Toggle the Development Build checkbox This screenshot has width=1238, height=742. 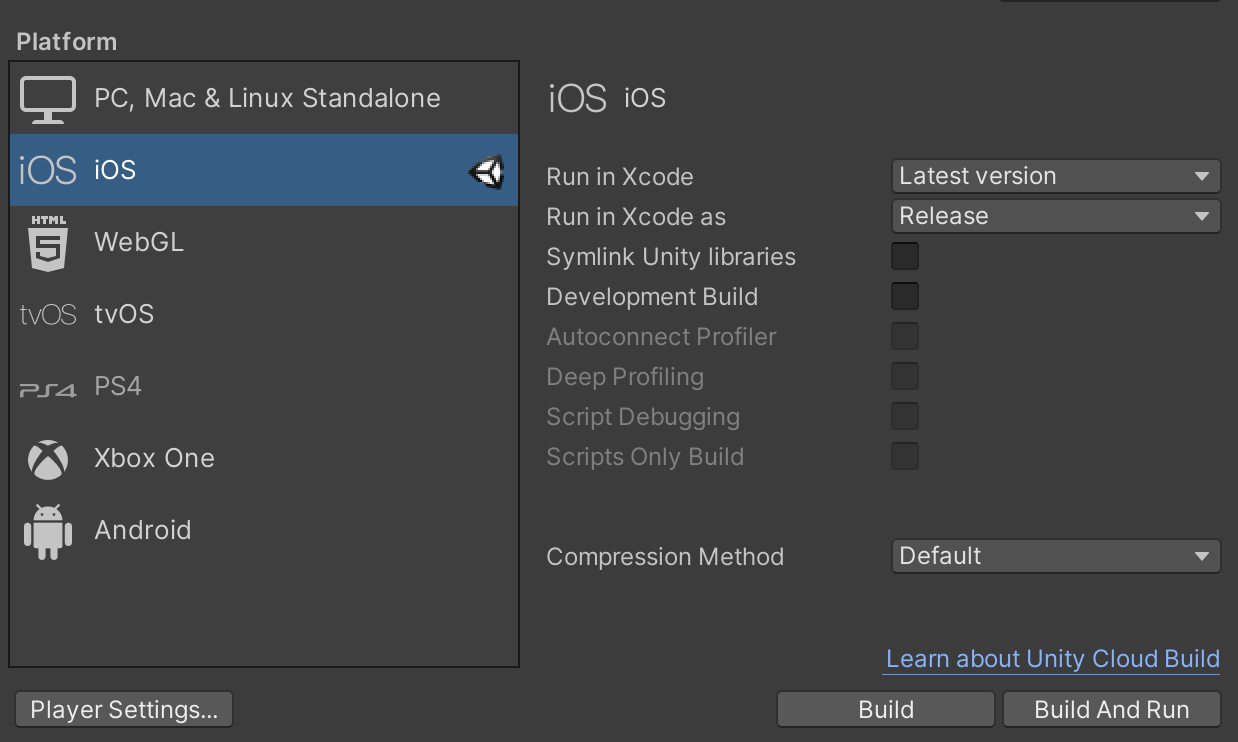[905, 296]
